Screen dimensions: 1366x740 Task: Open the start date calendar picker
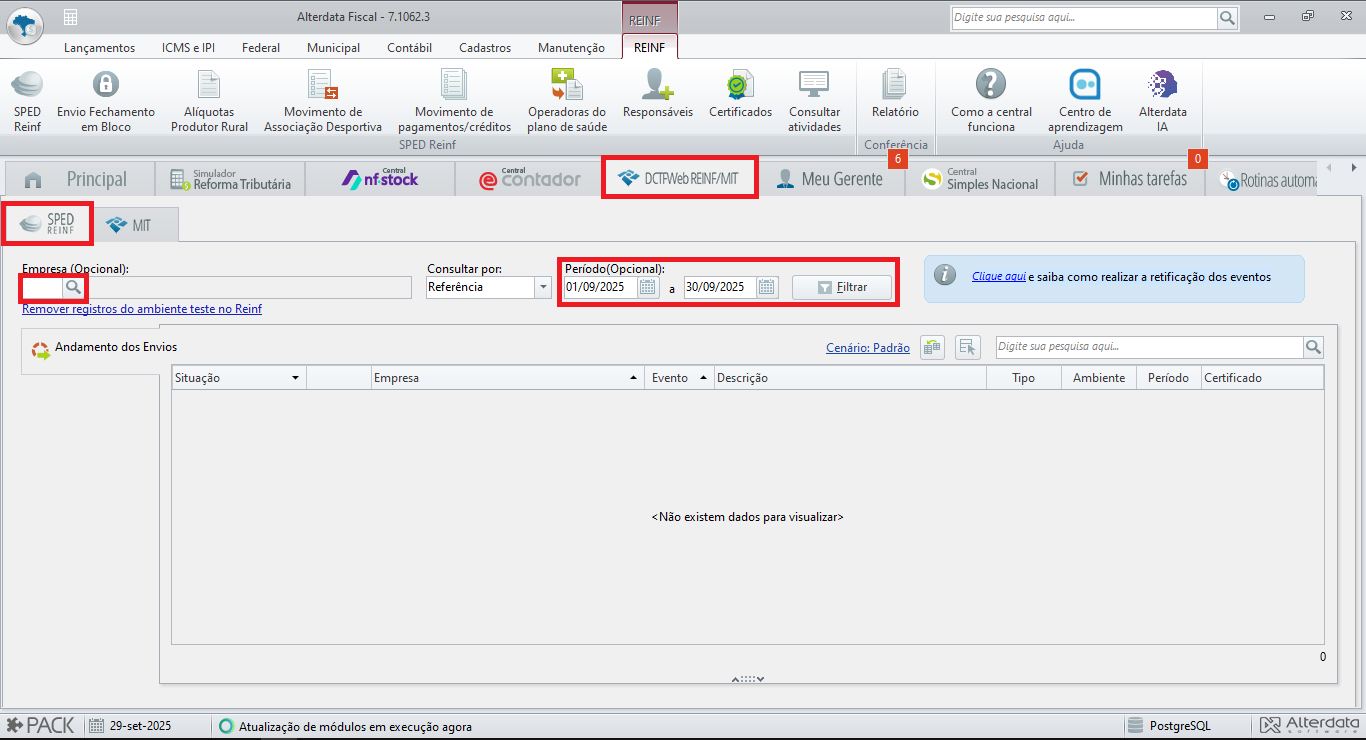(x=648, y=287)
